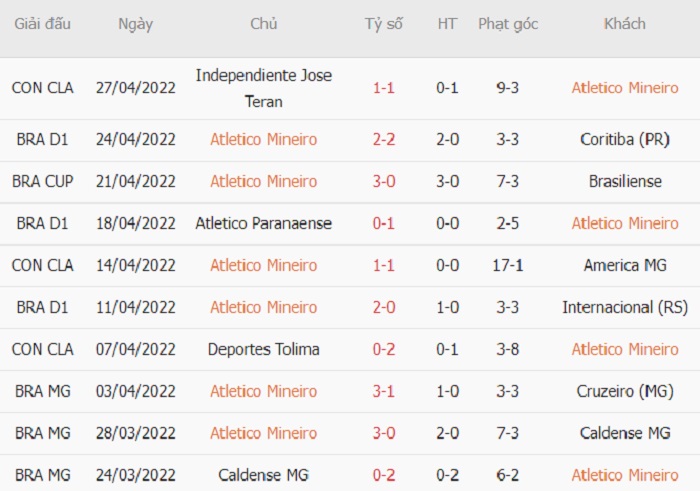
Task: Click the 27/04/2022 match date
Action: (136, 88)
